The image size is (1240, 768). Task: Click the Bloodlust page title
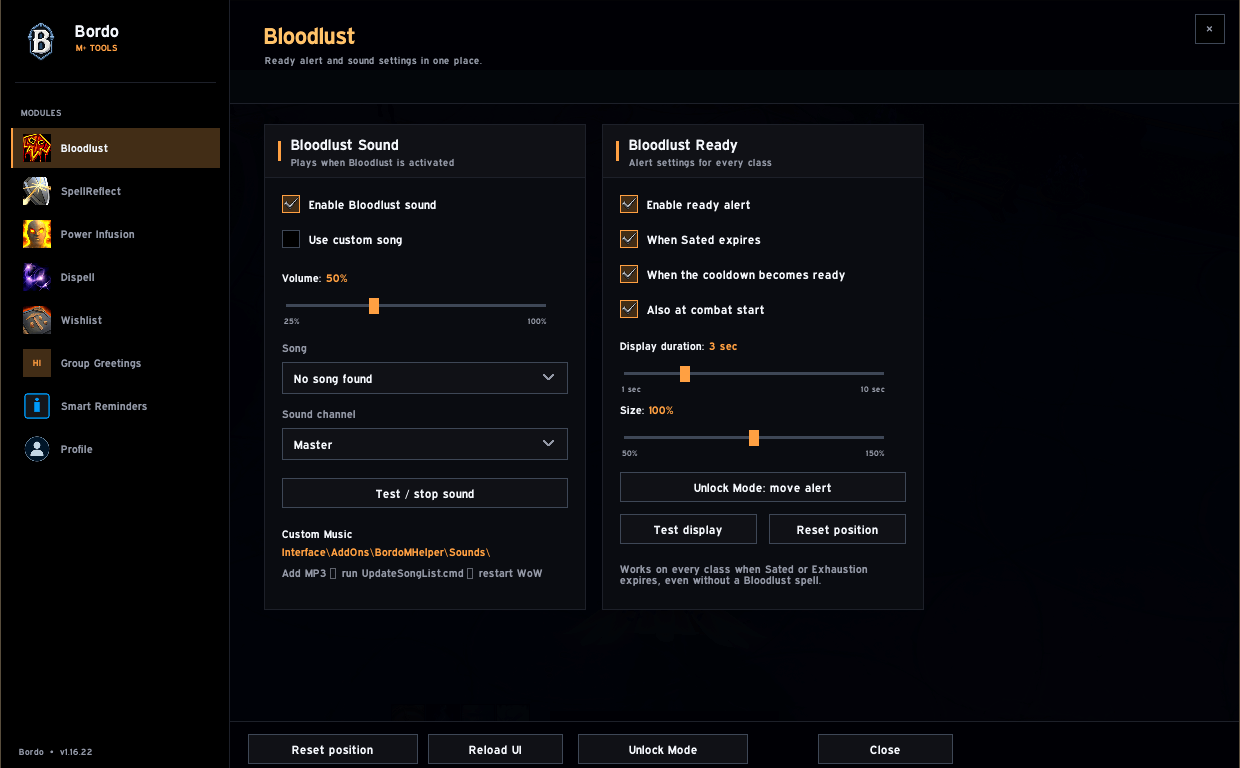[x=309, y=37]
